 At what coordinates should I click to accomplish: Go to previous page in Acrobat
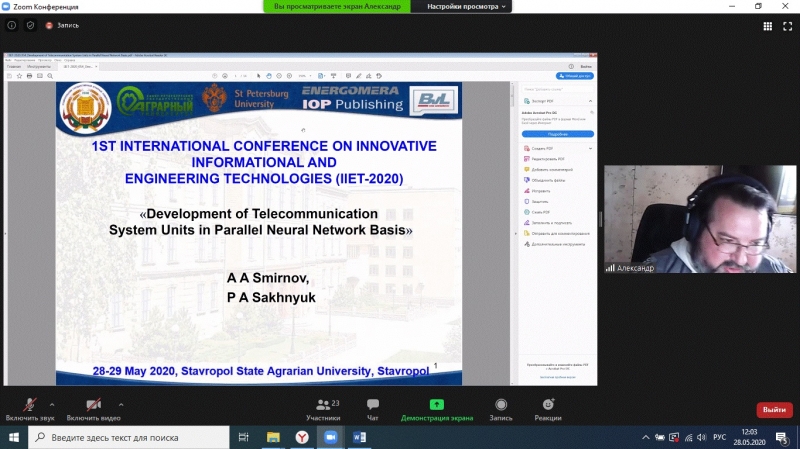point(215,76)
